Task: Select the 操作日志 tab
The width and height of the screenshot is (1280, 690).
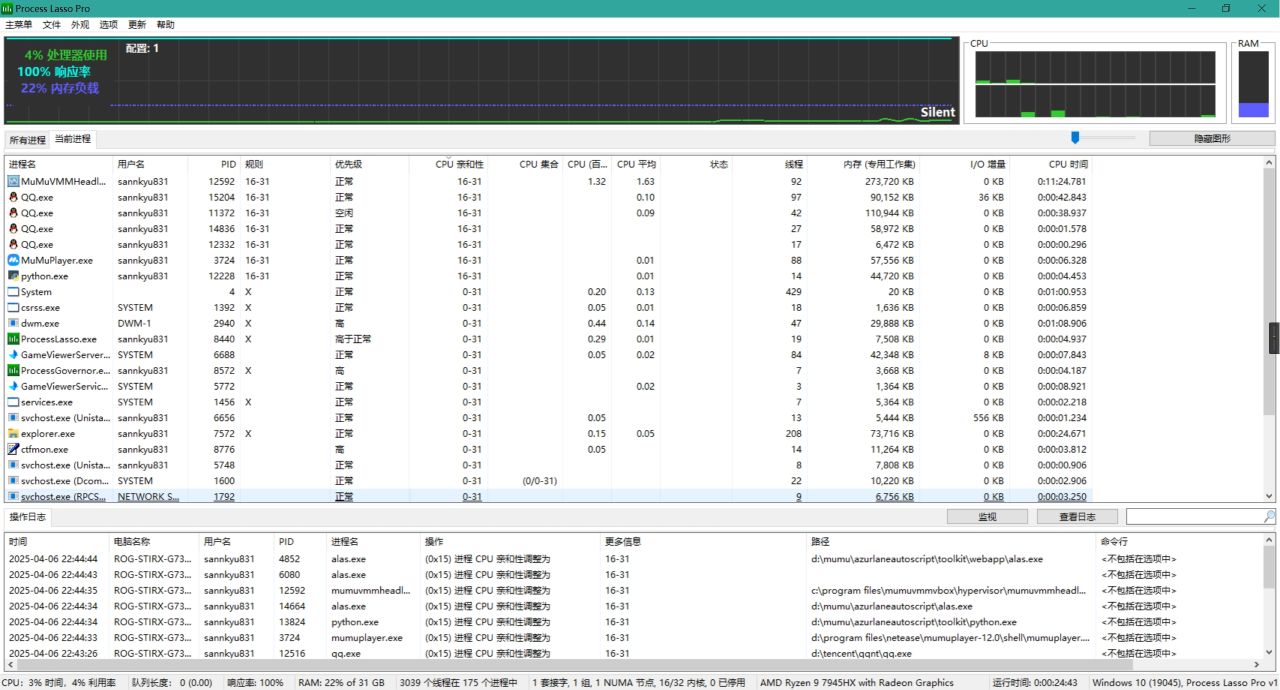Action: [x=28, y=517]
